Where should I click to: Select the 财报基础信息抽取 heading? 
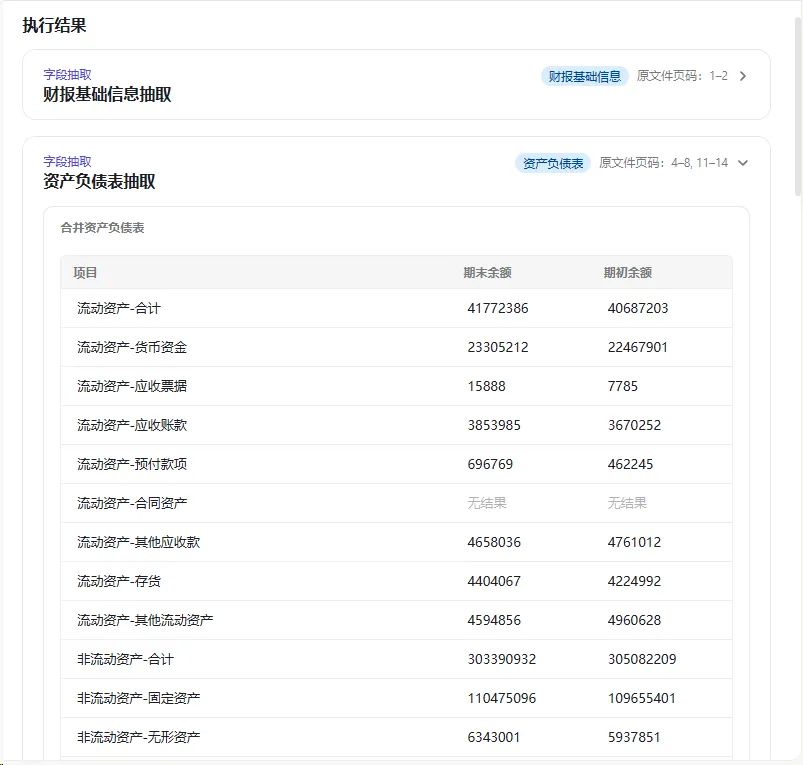[107, 94]
